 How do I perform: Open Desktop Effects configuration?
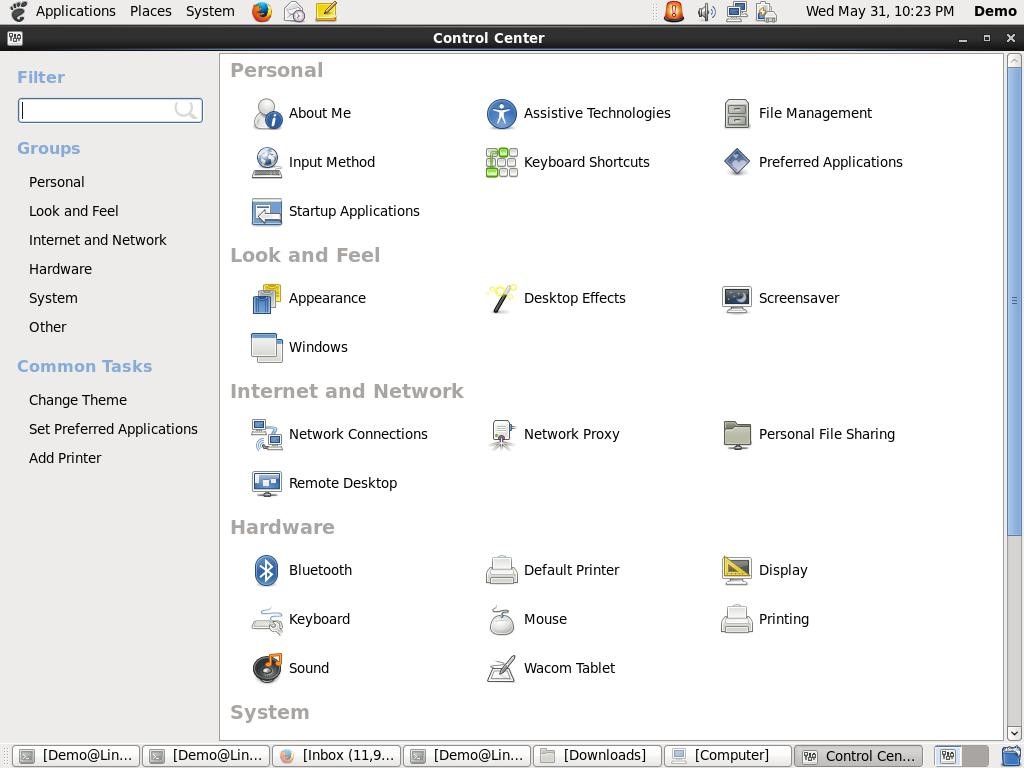tap(575, 298)
